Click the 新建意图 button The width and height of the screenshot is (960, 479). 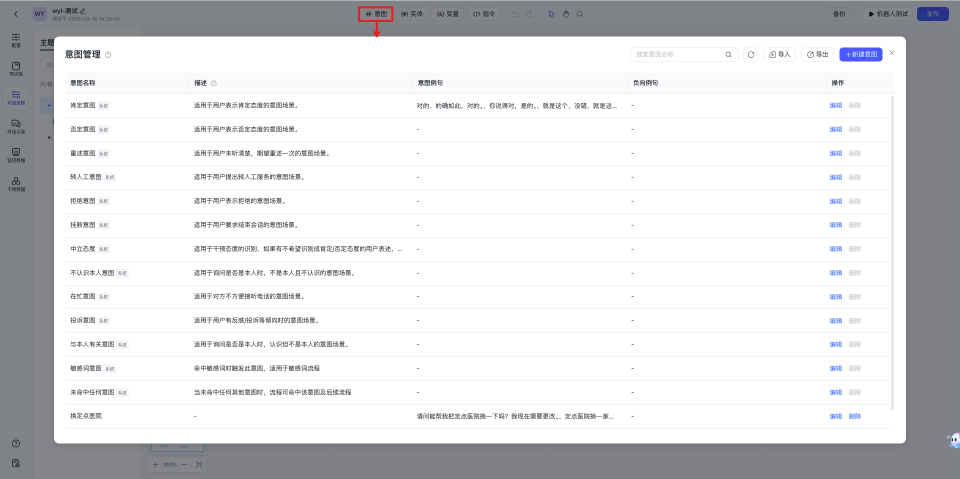(x=861, y=54)
